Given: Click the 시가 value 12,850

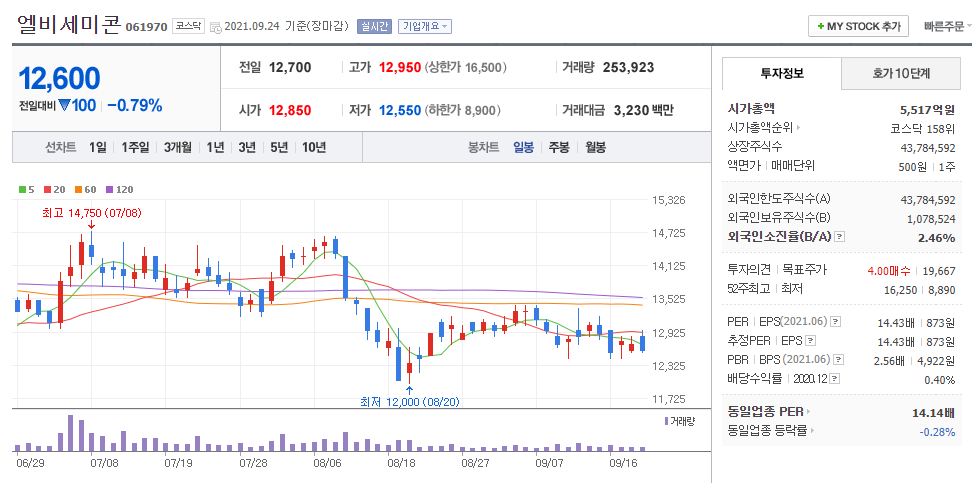Looking at the screenshot, I should point(290,111).
